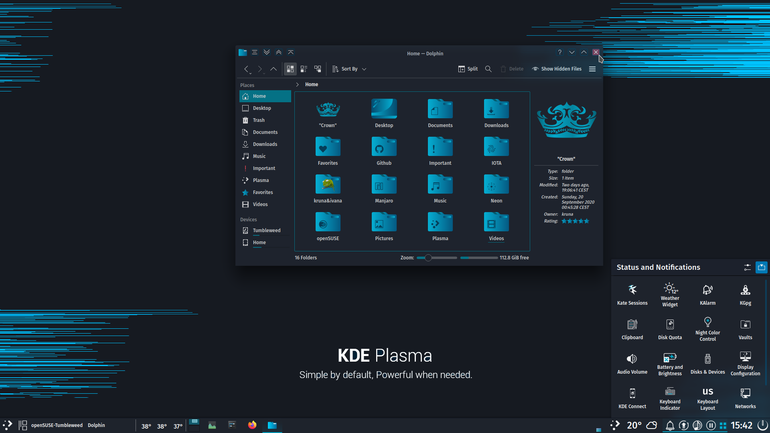Click the shade window button in title bar

click(291, 52)
